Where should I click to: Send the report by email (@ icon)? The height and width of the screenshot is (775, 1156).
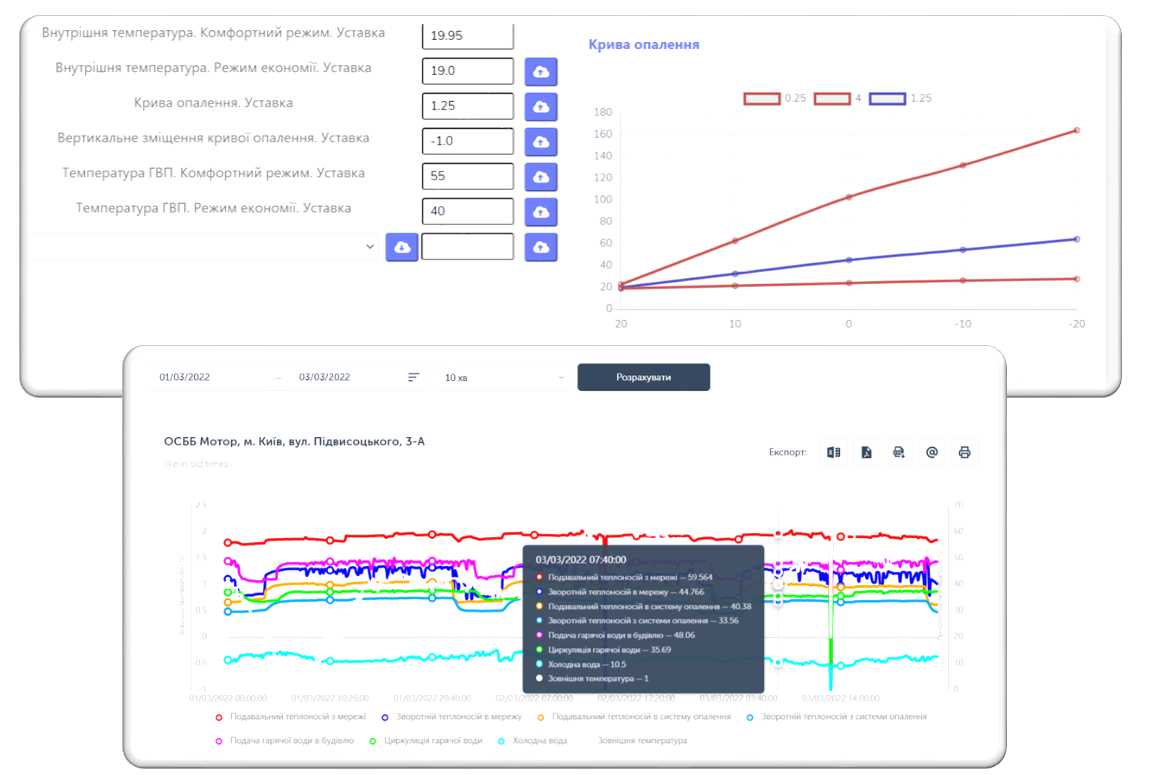pyautogui.click(x=931, y=453)
